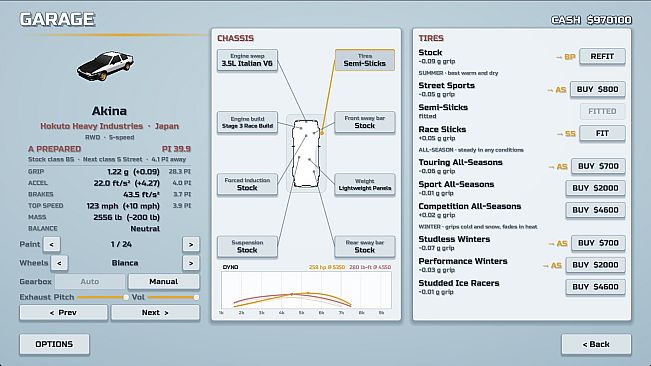The height and width of the screenshot is (366, 651).
Task: Click the Akina car thumbnail
Action: click(x=105, y=65)
